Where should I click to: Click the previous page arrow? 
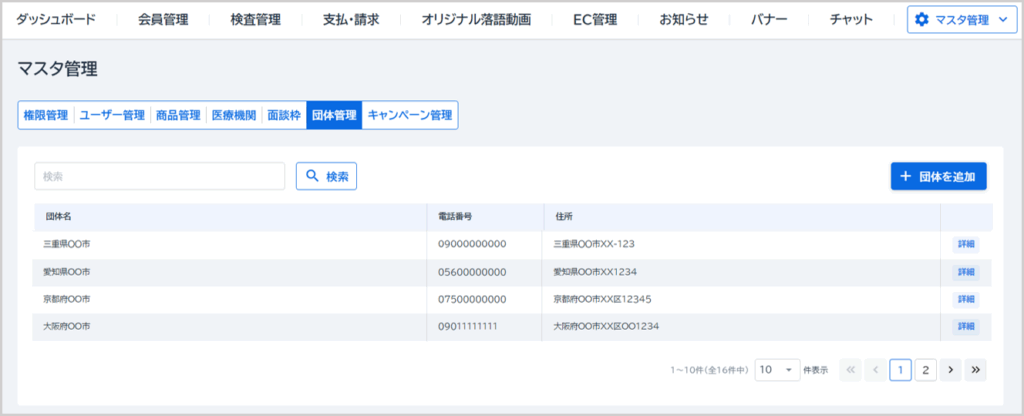click(876, 370)
